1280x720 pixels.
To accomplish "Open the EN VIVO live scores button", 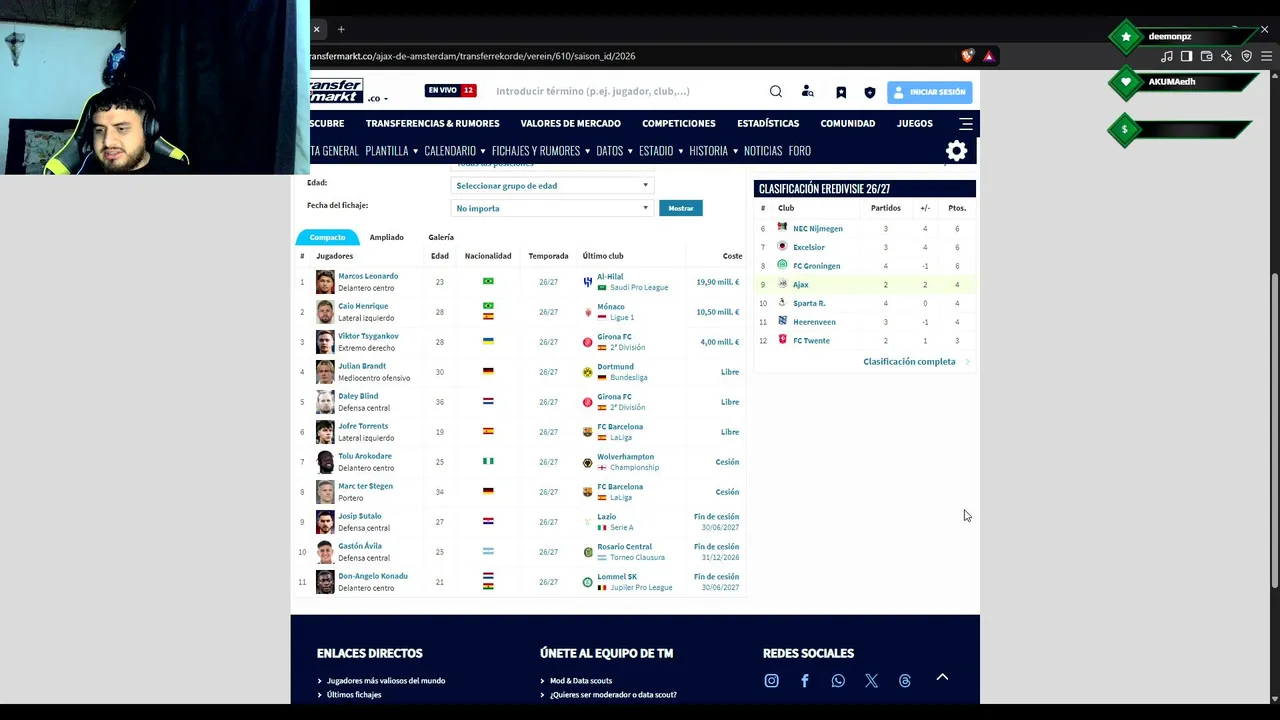I will pyautogui.click(x=451, y=91).
